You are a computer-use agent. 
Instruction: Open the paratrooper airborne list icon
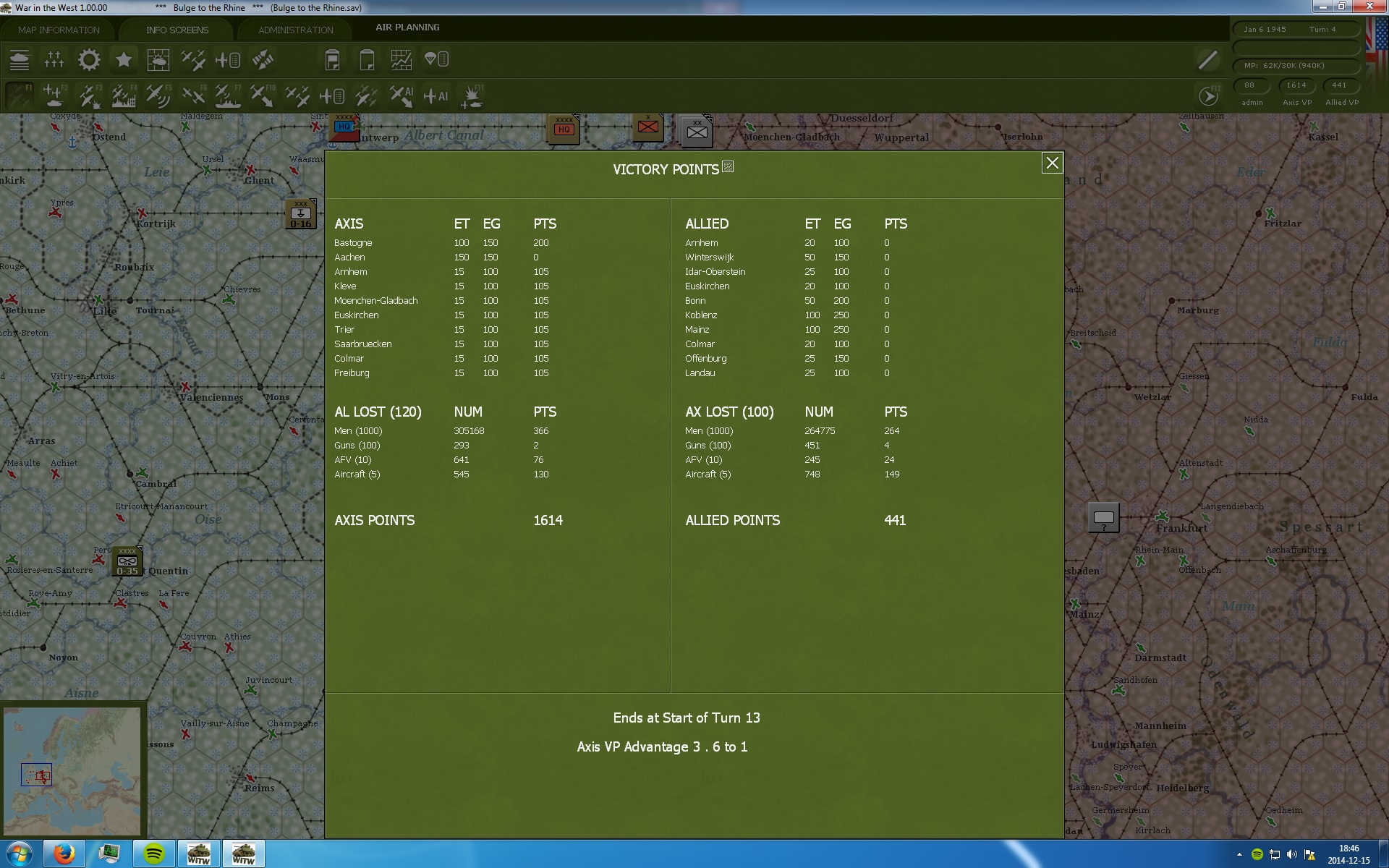pyautogui.click(x=436, y=60)
